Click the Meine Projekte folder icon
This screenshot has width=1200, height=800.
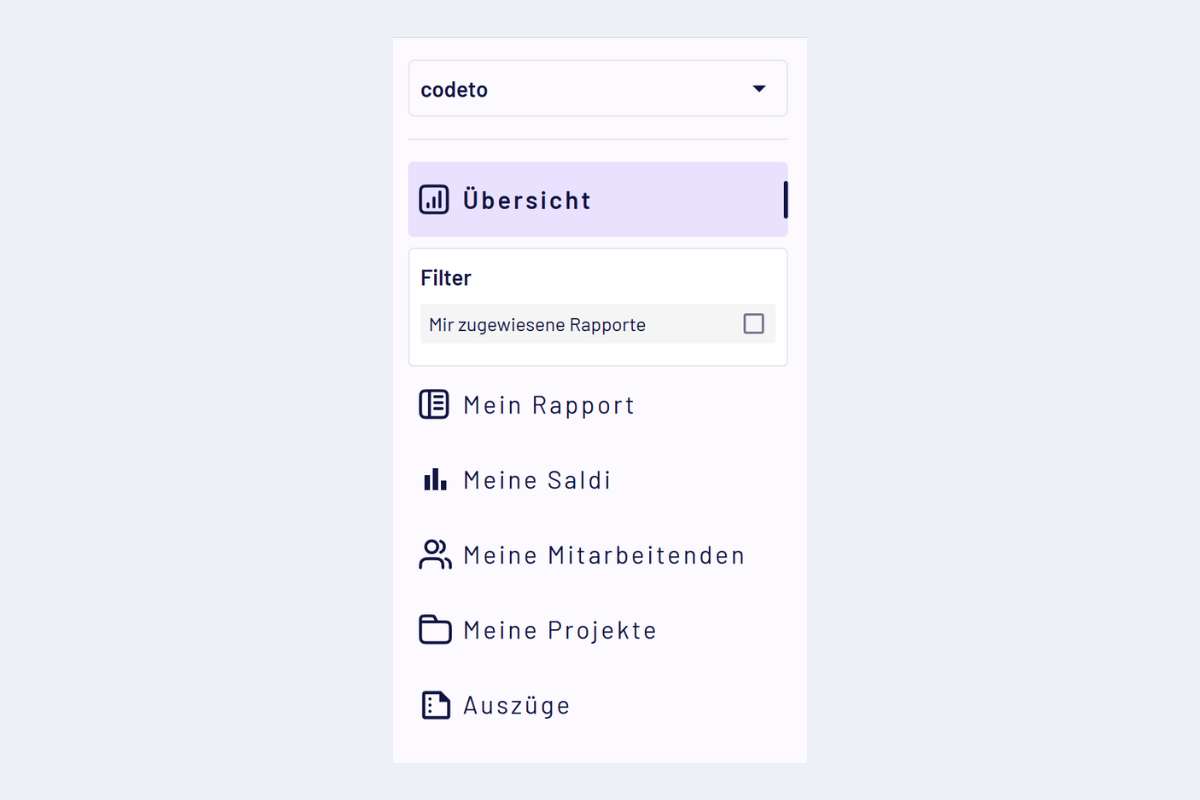pyautogui.click(x=434, y=630)
